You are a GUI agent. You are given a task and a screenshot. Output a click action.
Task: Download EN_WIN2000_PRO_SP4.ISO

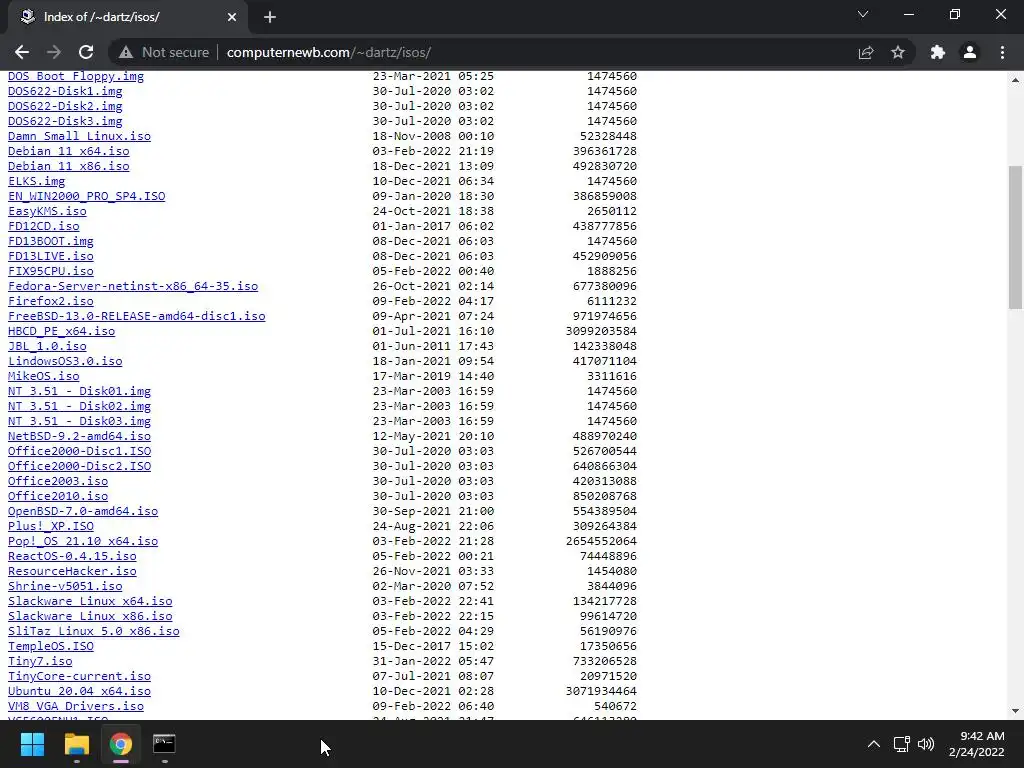86,197
